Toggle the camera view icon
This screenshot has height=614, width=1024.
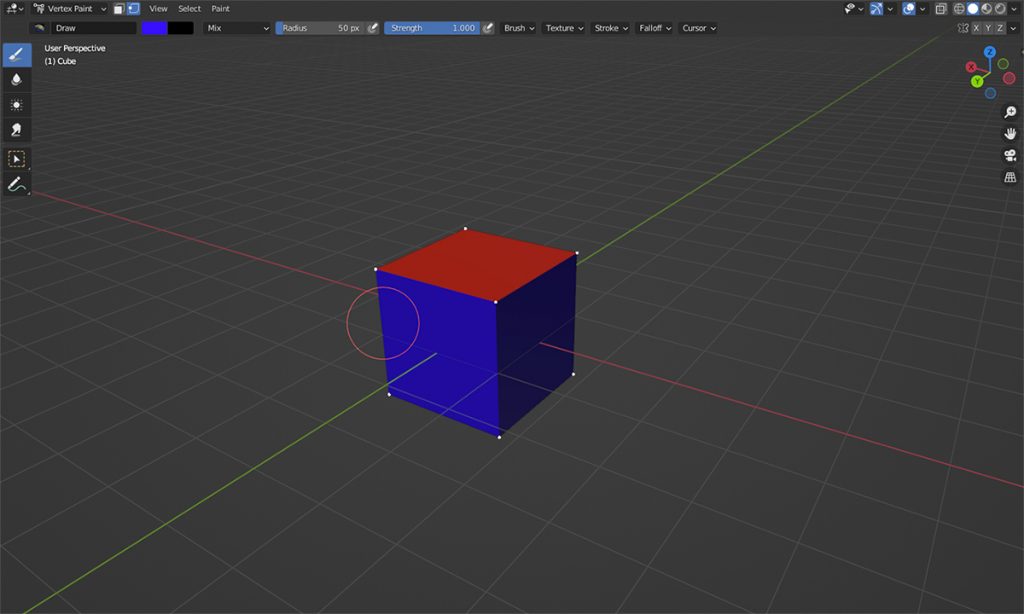tap(1010, 155)
